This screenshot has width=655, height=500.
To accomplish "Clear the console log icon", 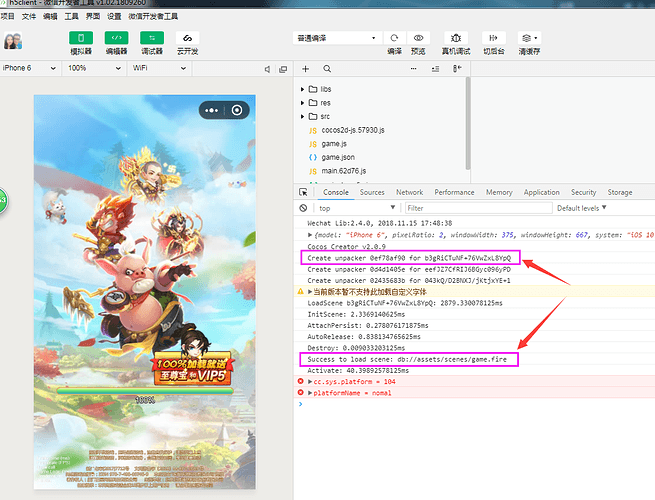I will point(303,208).
